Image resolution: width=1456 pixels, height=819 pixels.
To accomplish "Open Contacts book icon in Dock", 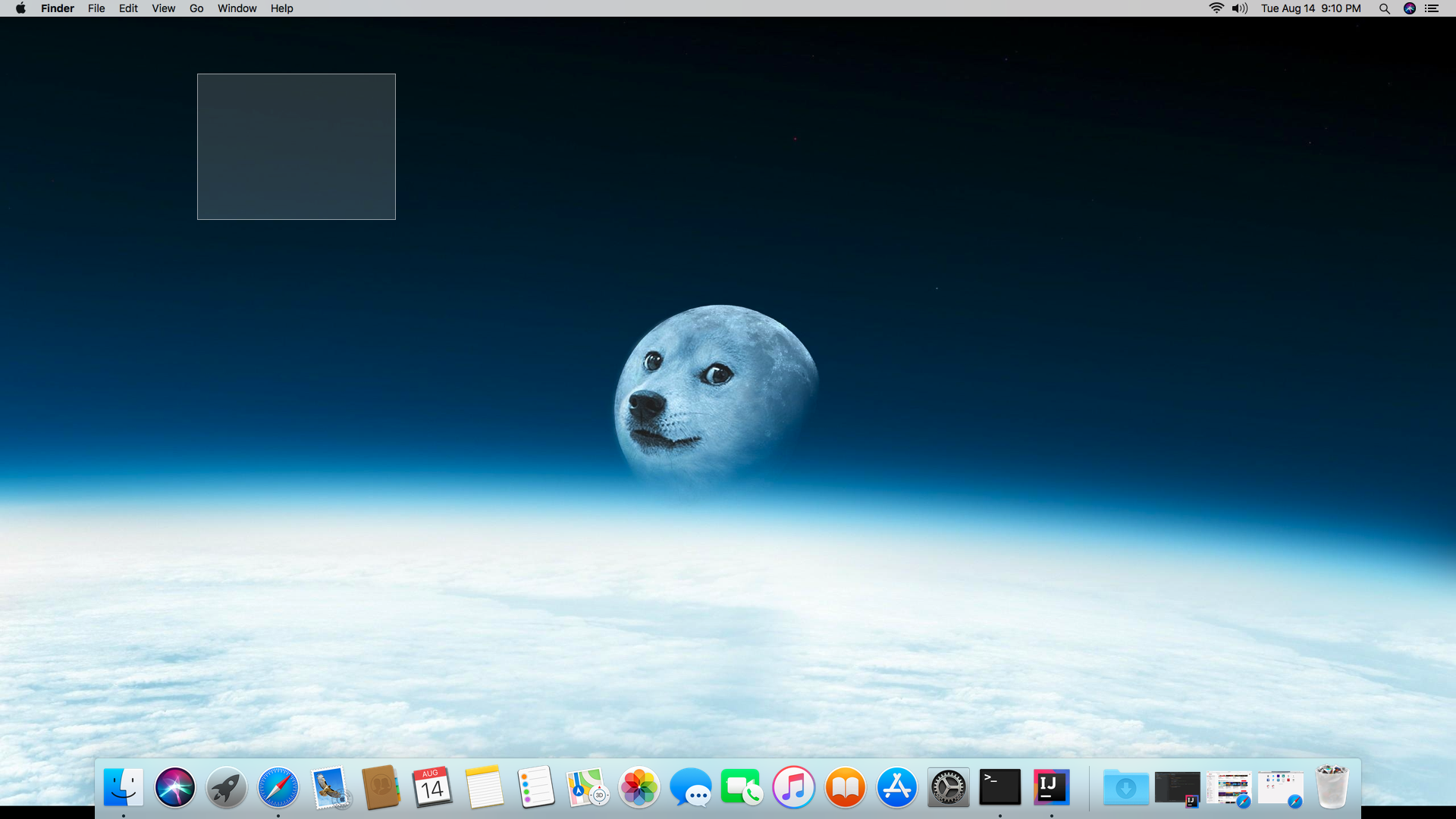I will [x=381, y=787].
